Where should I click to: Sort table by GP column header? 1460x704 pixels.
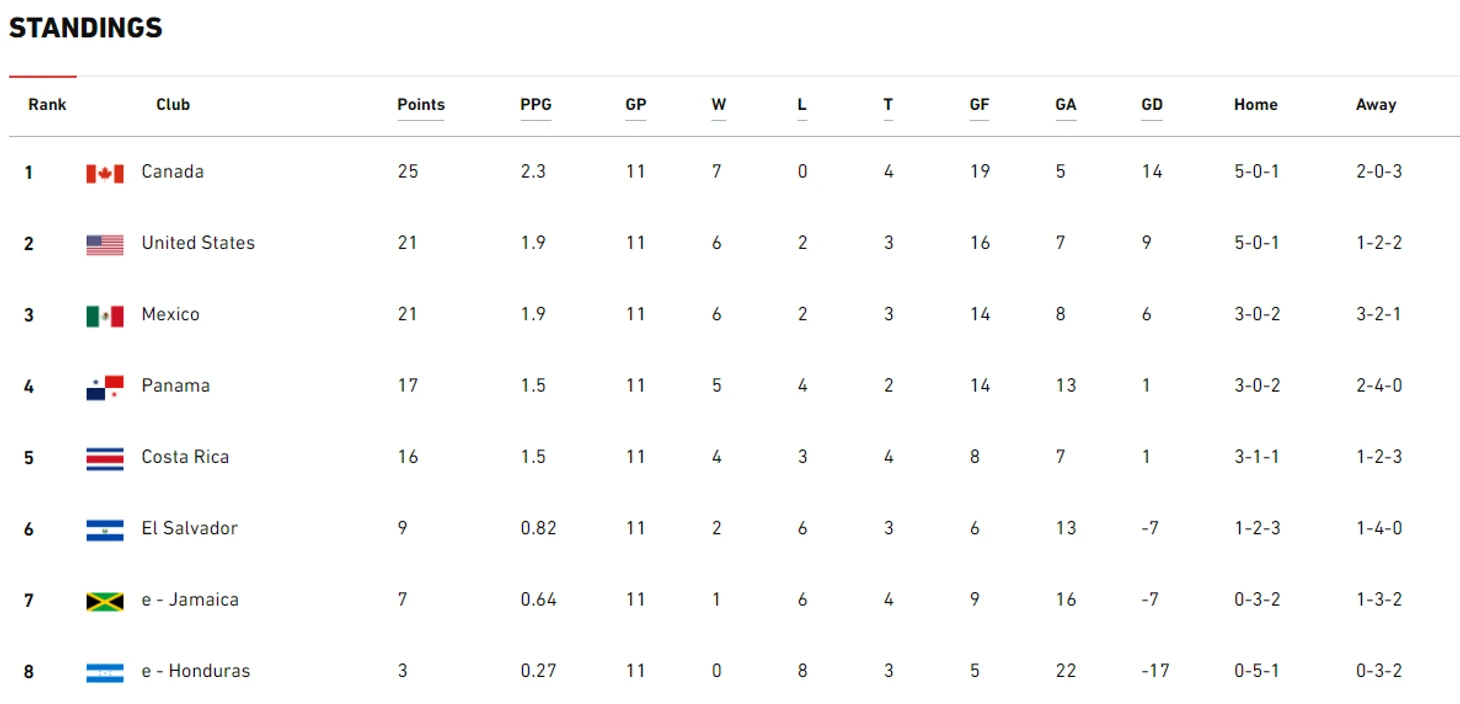(x=636, y=104)
